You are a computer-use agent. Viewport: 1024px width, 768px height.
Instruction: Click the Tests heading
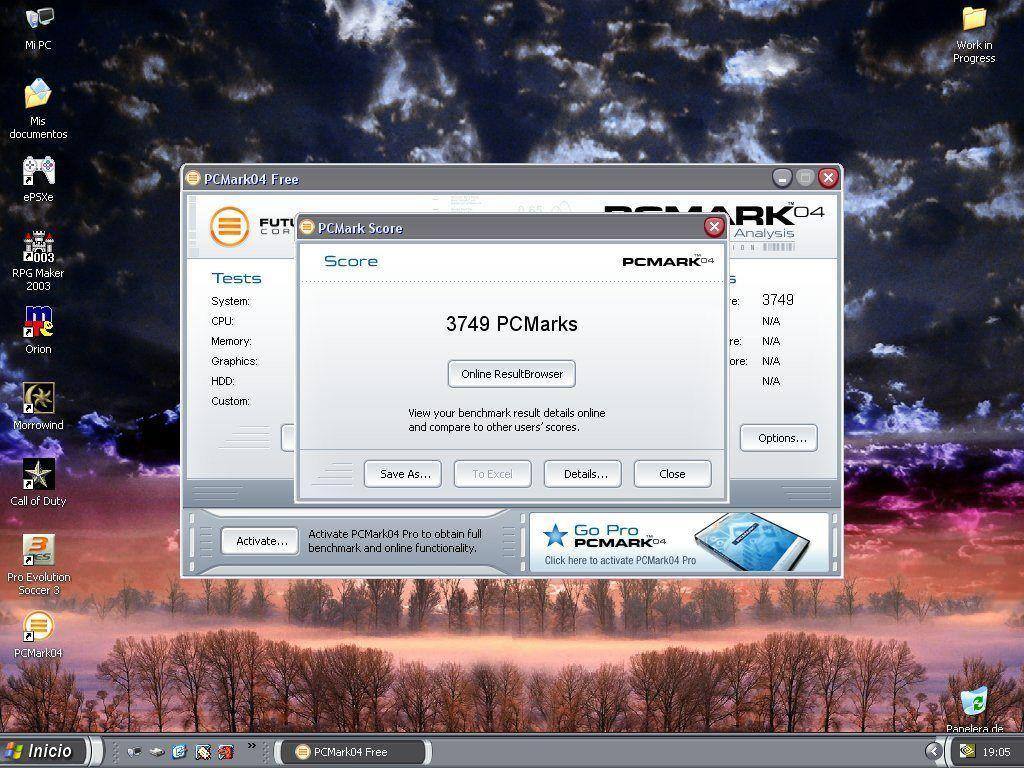coord(236,278)
